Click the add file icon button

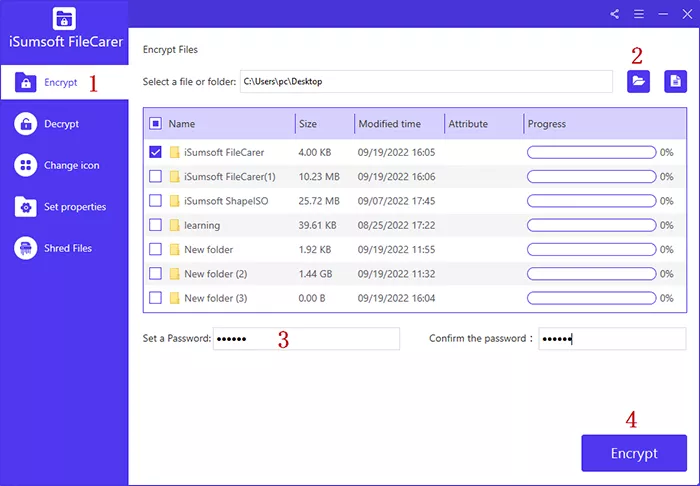(676, 81)
